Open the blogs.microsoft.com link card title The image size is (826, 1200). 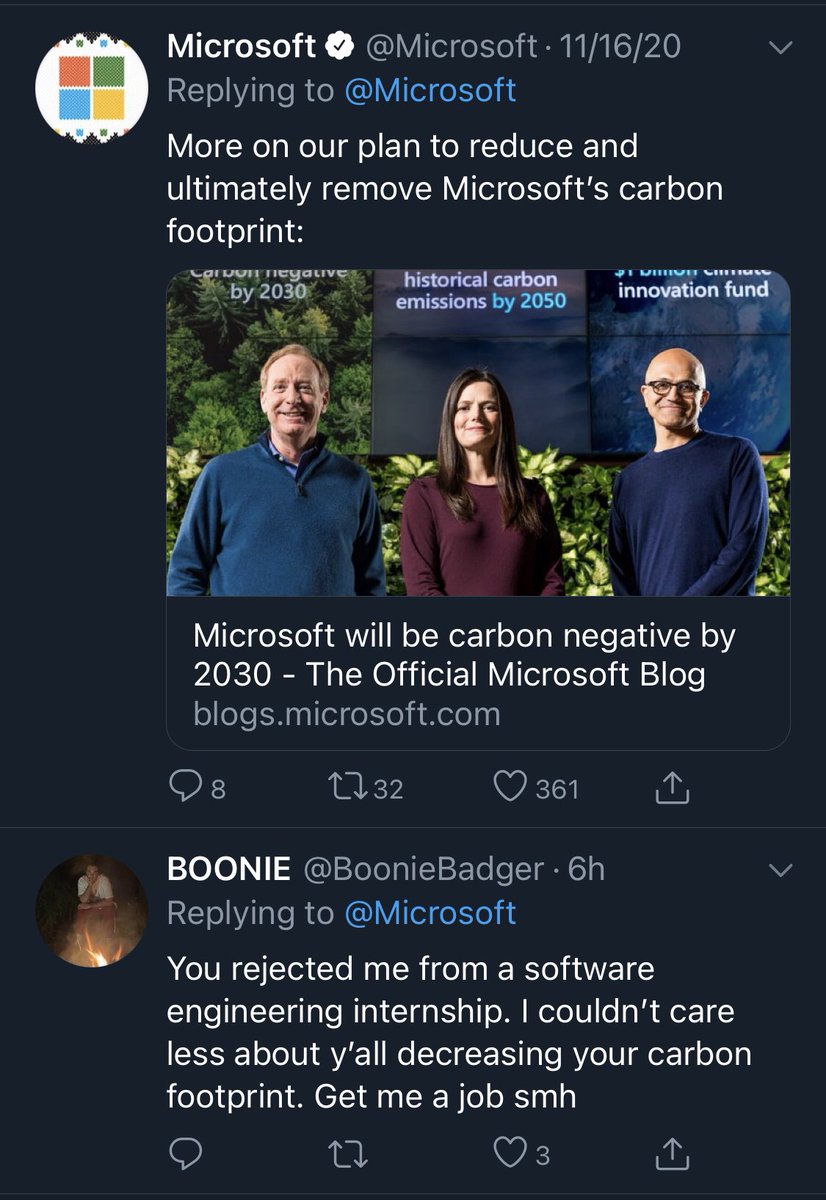coord(464,655)
